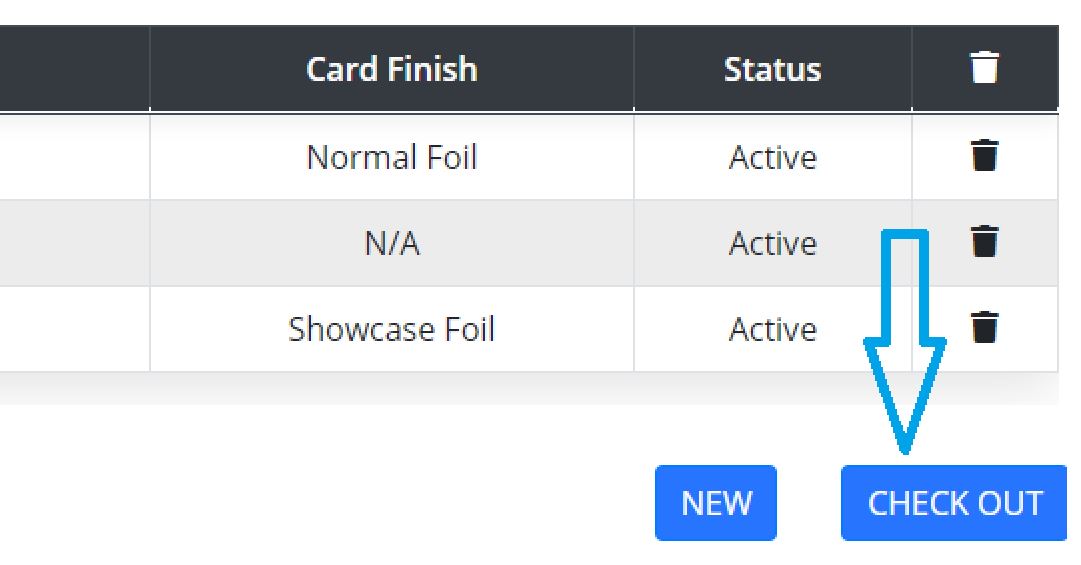Screen dimensions: 1081x565
Task: Click the CHECK OUT button
Action: coord(954,503)
